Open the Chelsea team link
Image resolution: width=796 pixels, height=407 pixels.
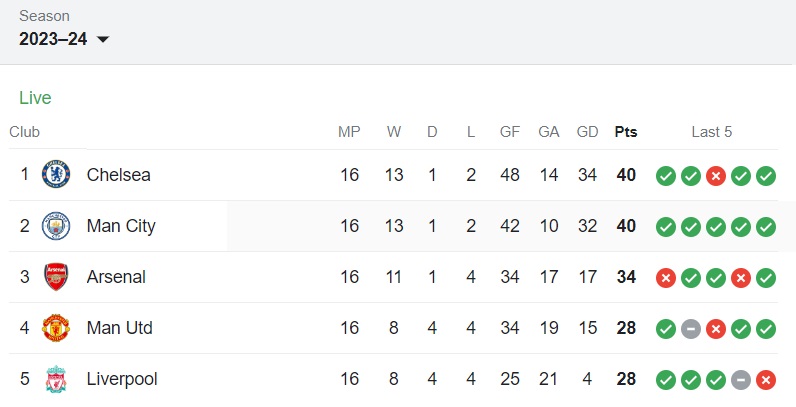pos(119,175)
